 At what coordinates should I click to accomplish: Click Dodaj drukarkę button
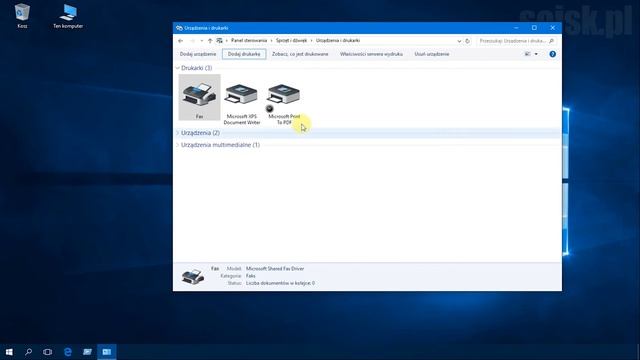pos(244,54)
